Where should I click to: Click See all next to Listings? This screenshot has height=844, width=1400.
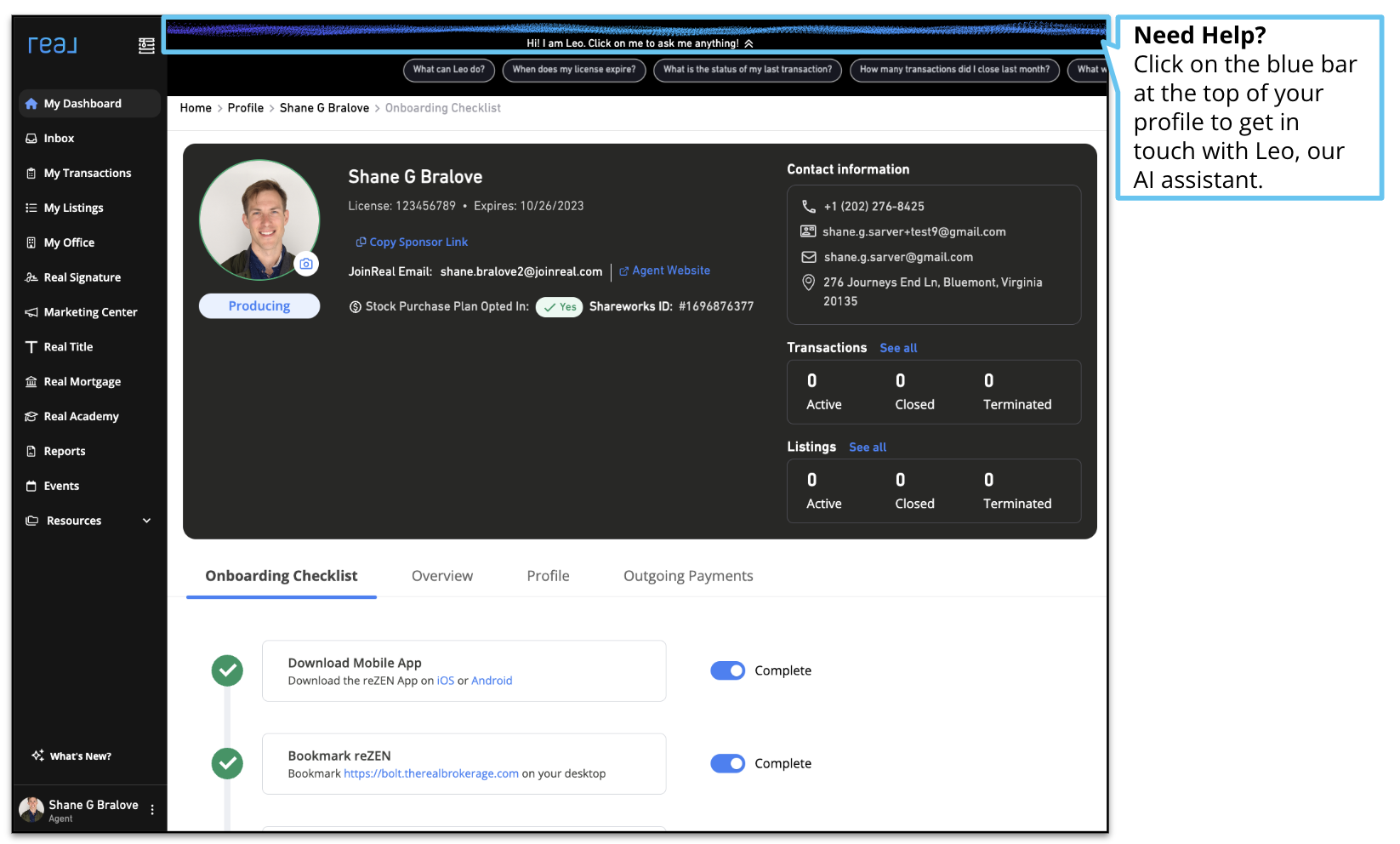(x=868, y=448)
